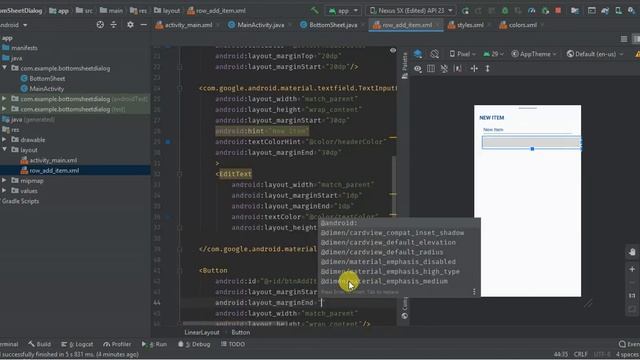Click the Make Project hammer icon

coord(315,10)
